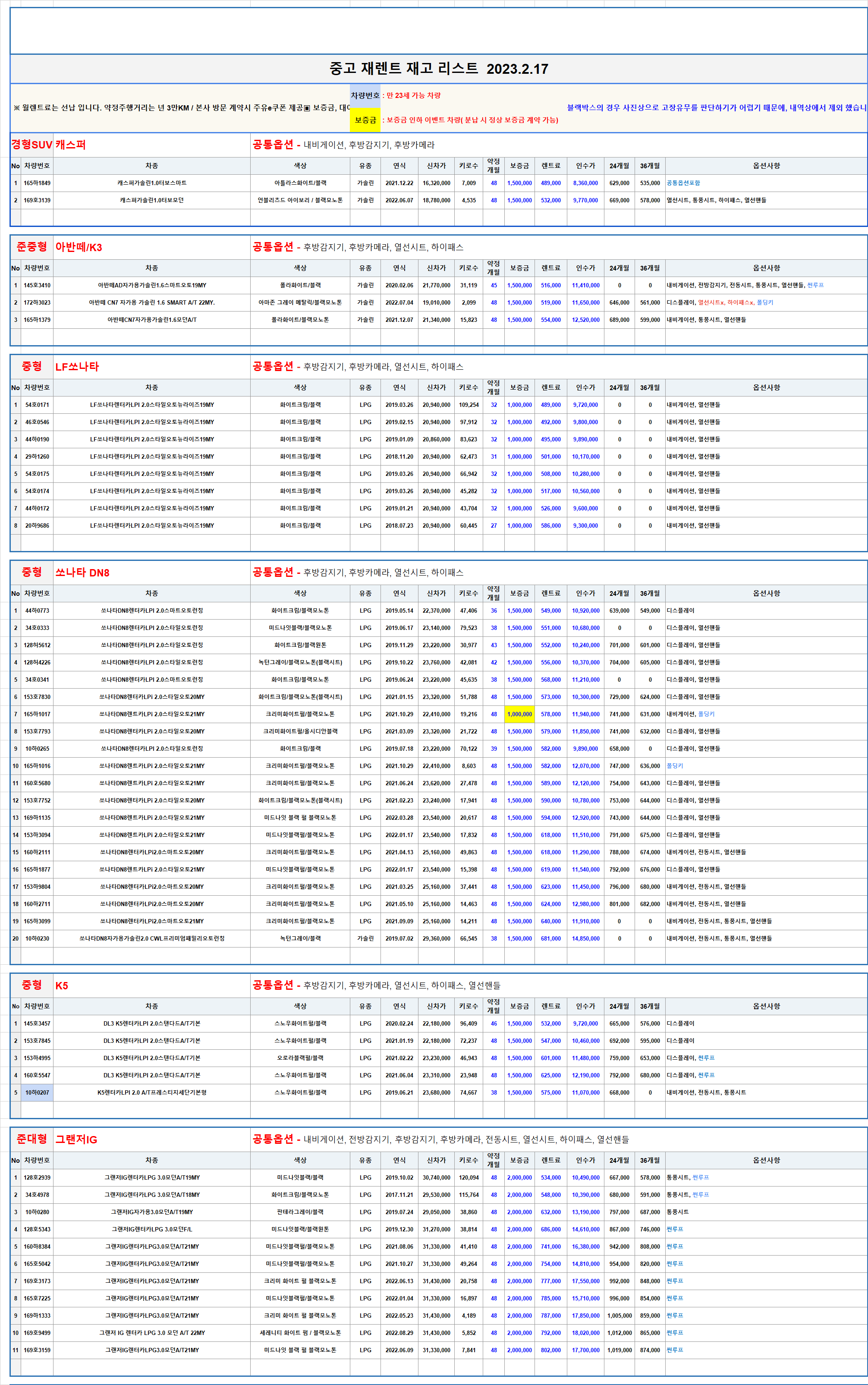Select color cell "오로라블랙펄/블랙"
Screen dimensions: 868x1385
[x=300, y=1058]
